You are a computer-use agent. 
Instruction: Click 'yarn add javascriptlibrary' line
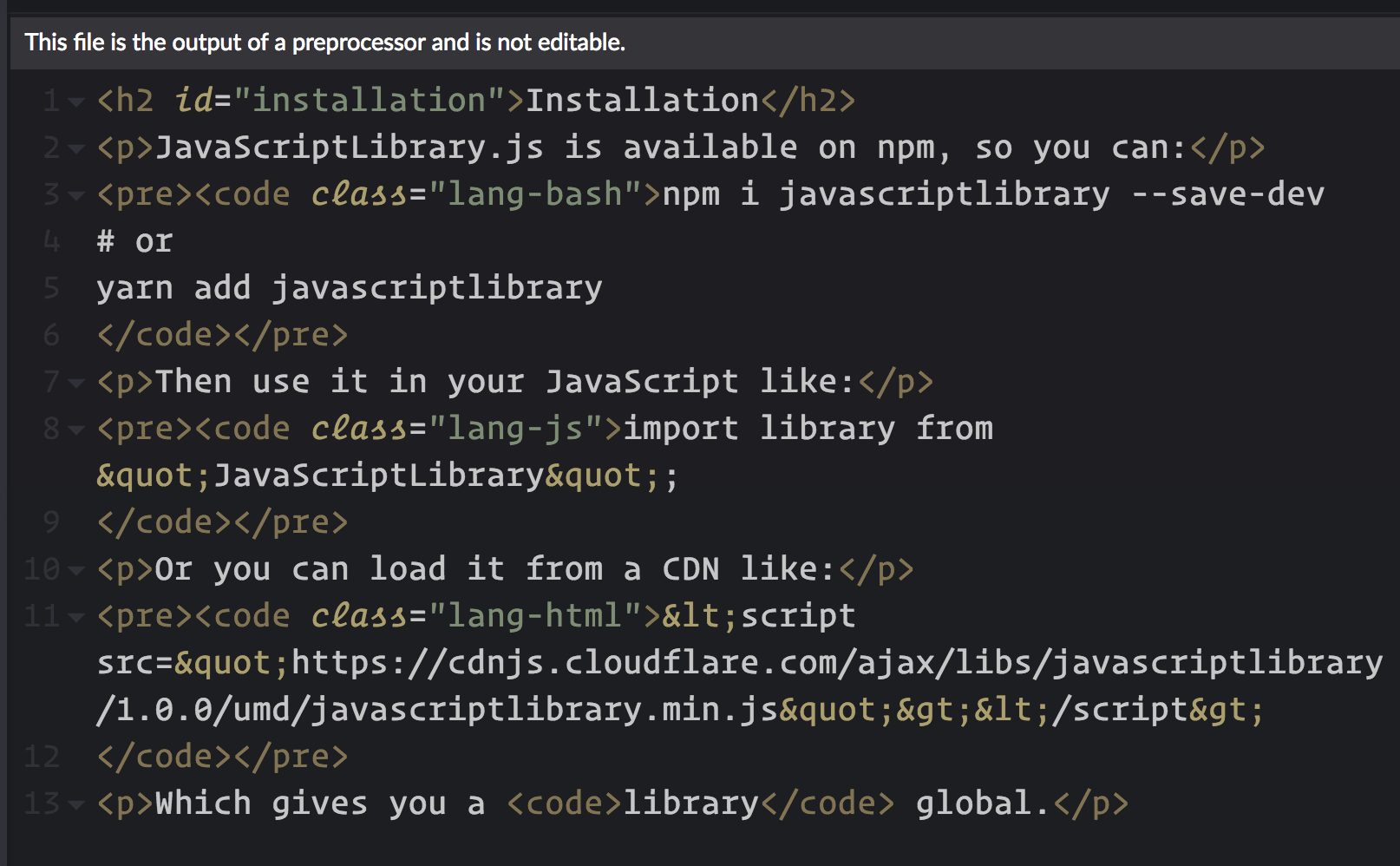click(x=350, y=288)
